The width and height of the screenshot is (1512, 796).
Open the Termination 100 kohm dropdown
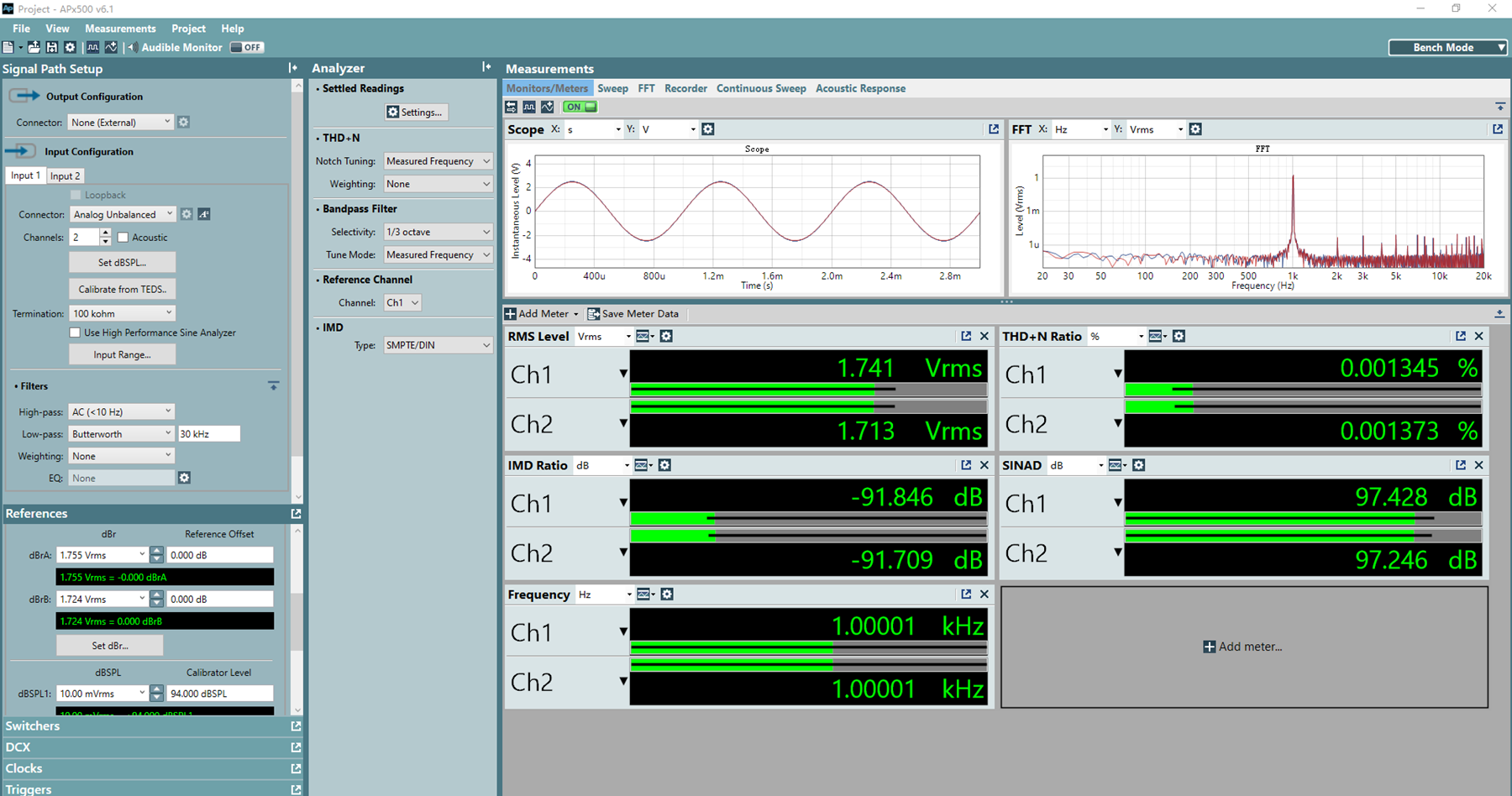[x=123, y=313]
